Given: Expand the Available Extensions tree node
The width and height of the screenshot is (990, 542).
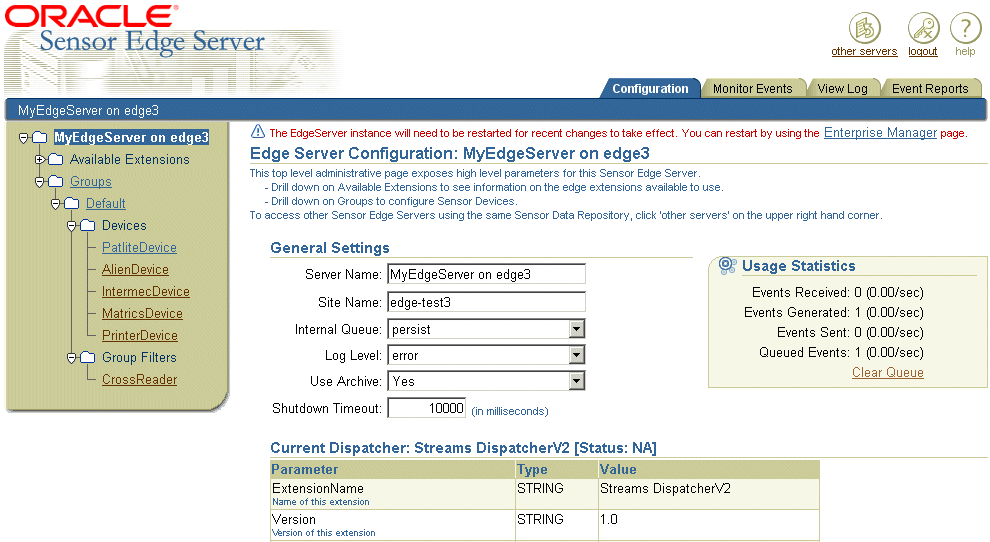Looking at the screenshot, I should click(39, 160).
